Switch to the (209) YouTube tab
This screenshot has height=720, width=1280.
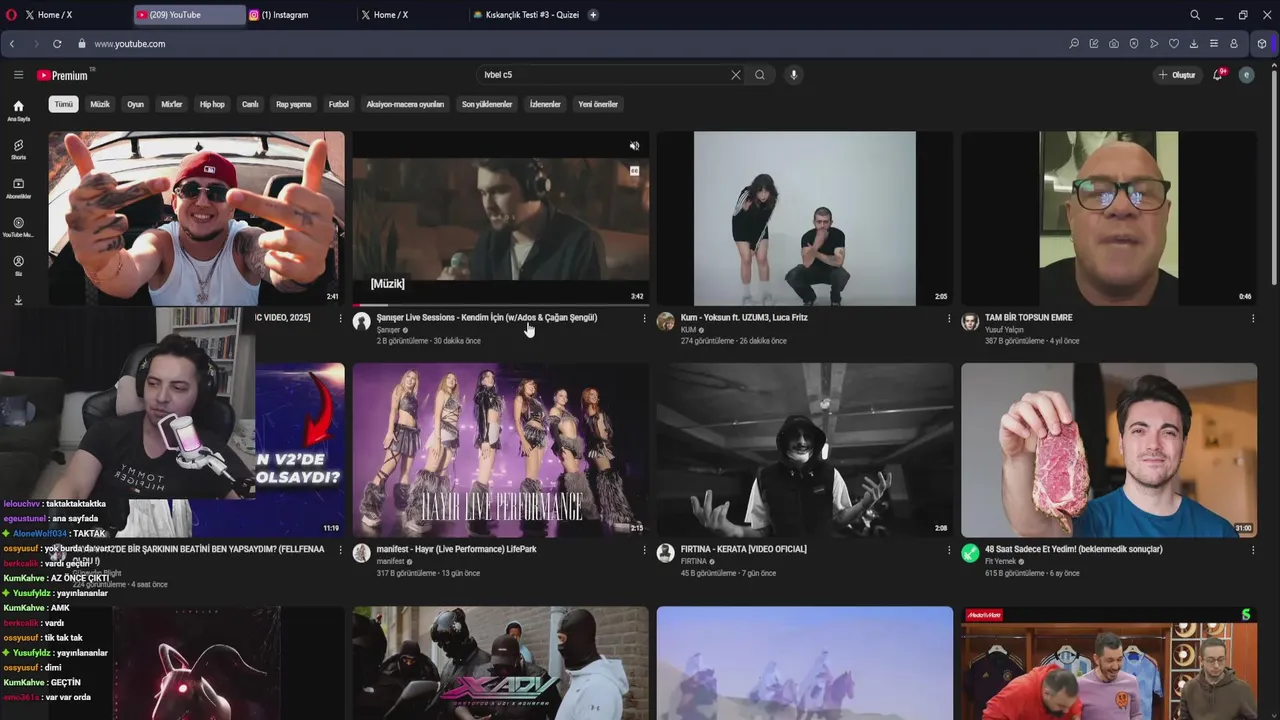pyautogui.click(x=189, y=15)
